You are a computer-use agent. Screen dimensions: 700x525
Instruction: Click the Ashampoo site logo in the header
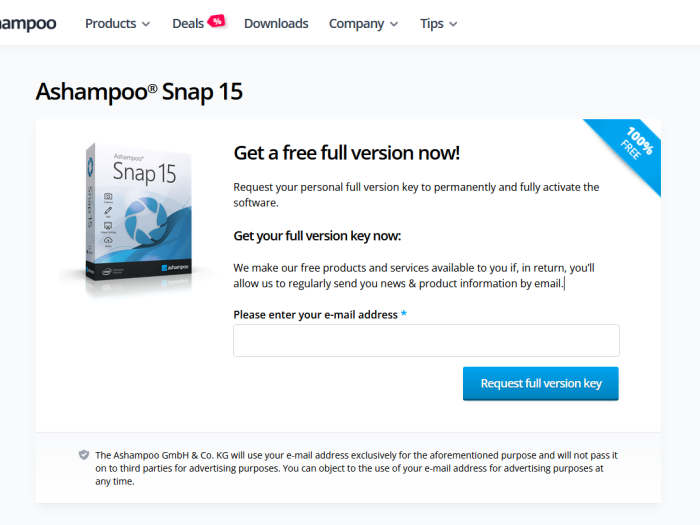tap(28, 23)
